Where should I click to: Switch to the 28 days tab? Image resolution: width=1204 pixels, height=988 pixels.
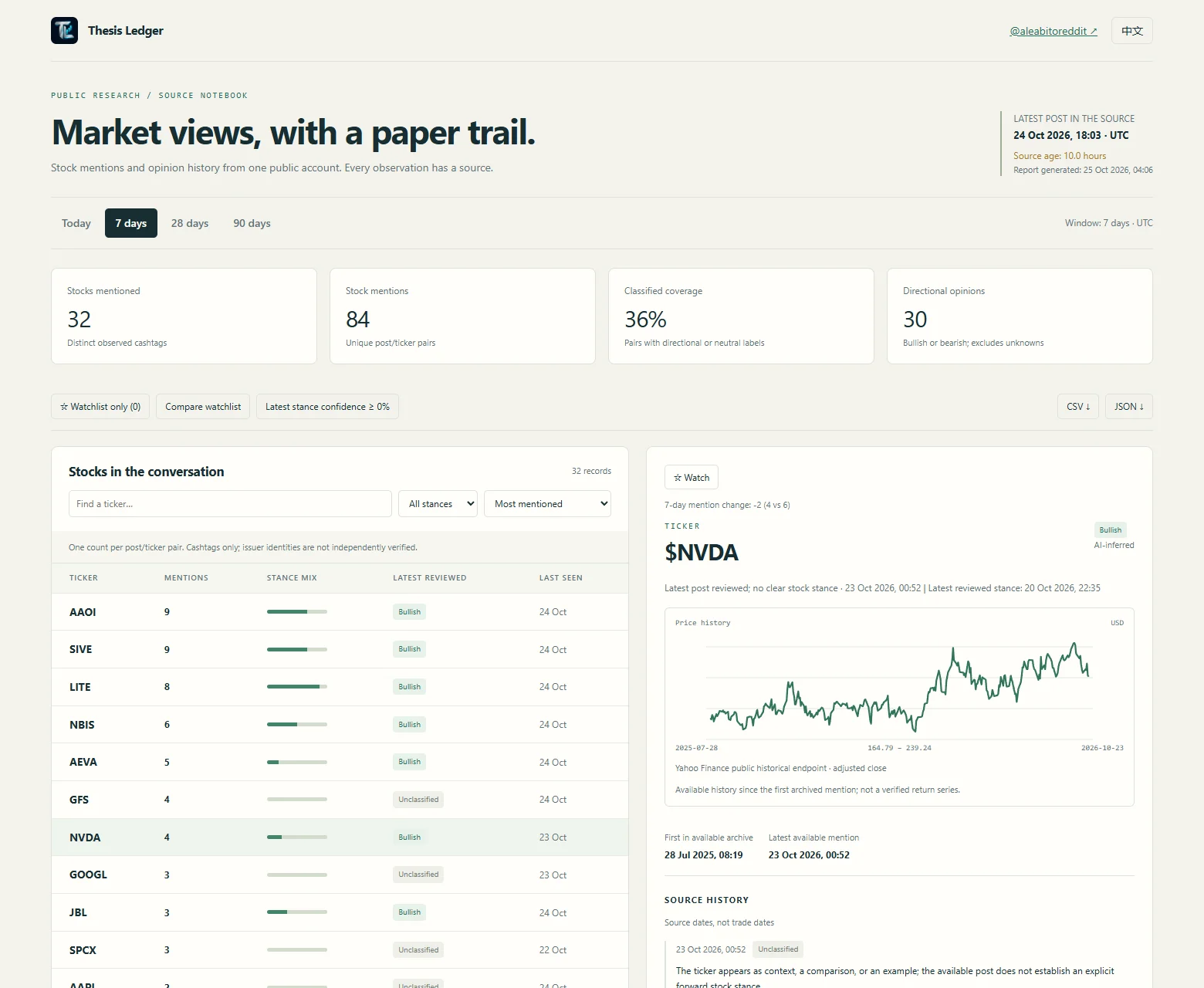[x=190, y=223]
